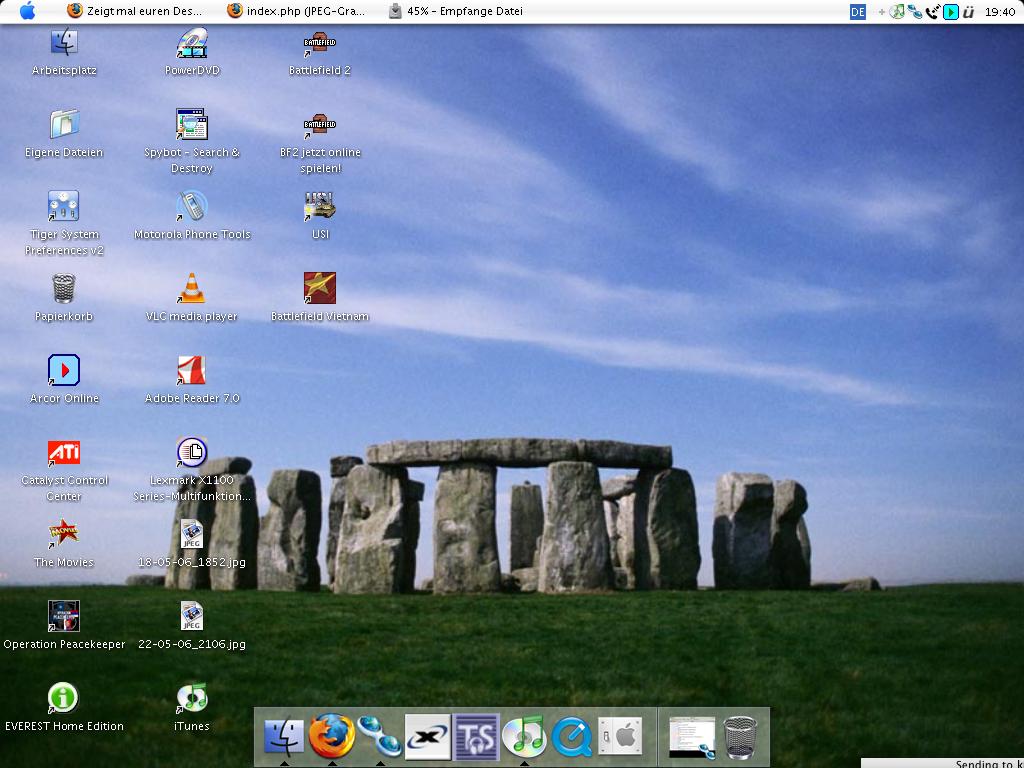Switch to 'Zeigt mal euren Des...' Firefox window
This screenshot has width=1024, height=768.
coord(135,11)
